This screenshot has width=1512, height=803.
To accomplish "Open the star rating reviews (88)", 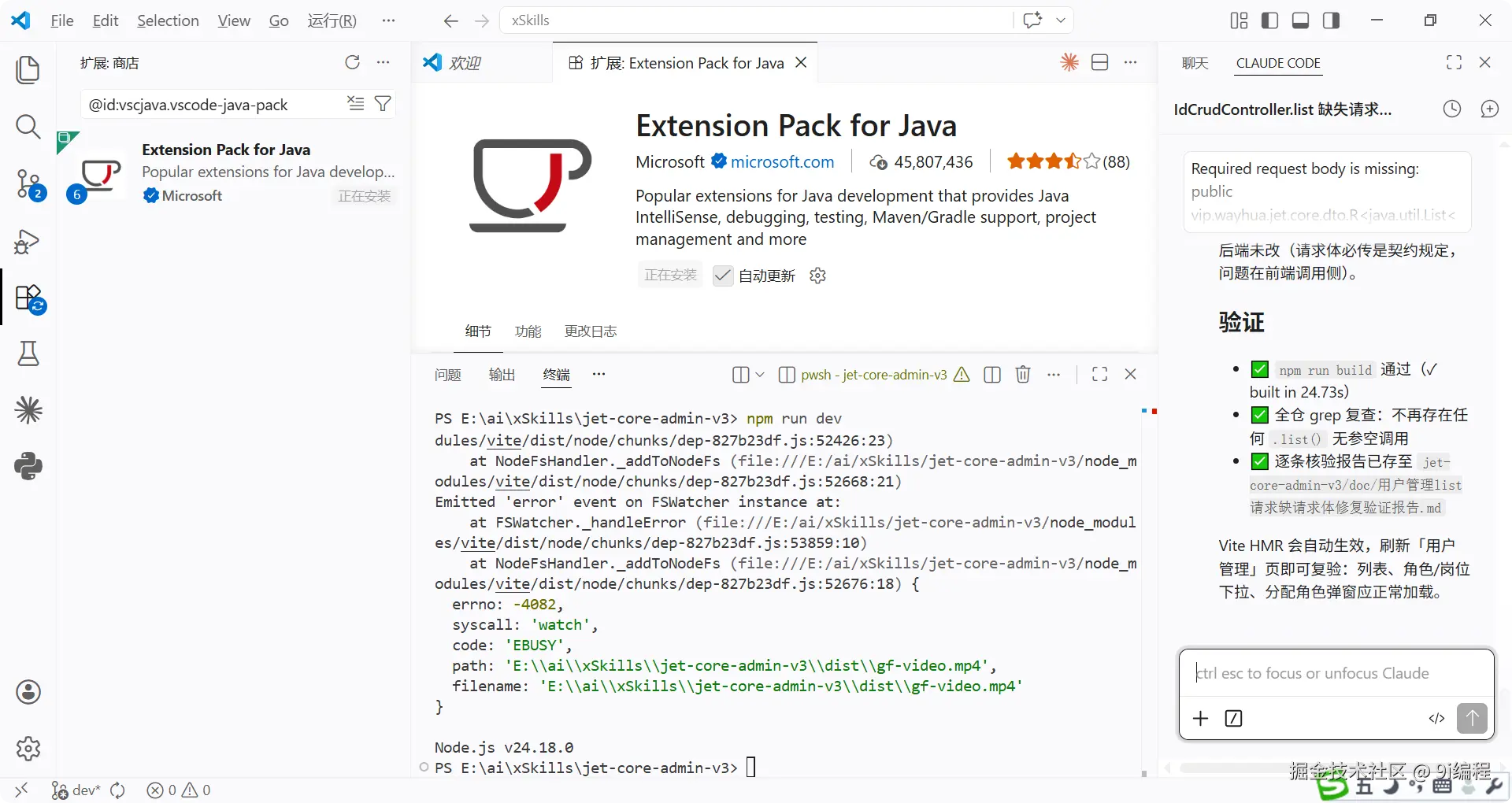I will (1068, 162).
